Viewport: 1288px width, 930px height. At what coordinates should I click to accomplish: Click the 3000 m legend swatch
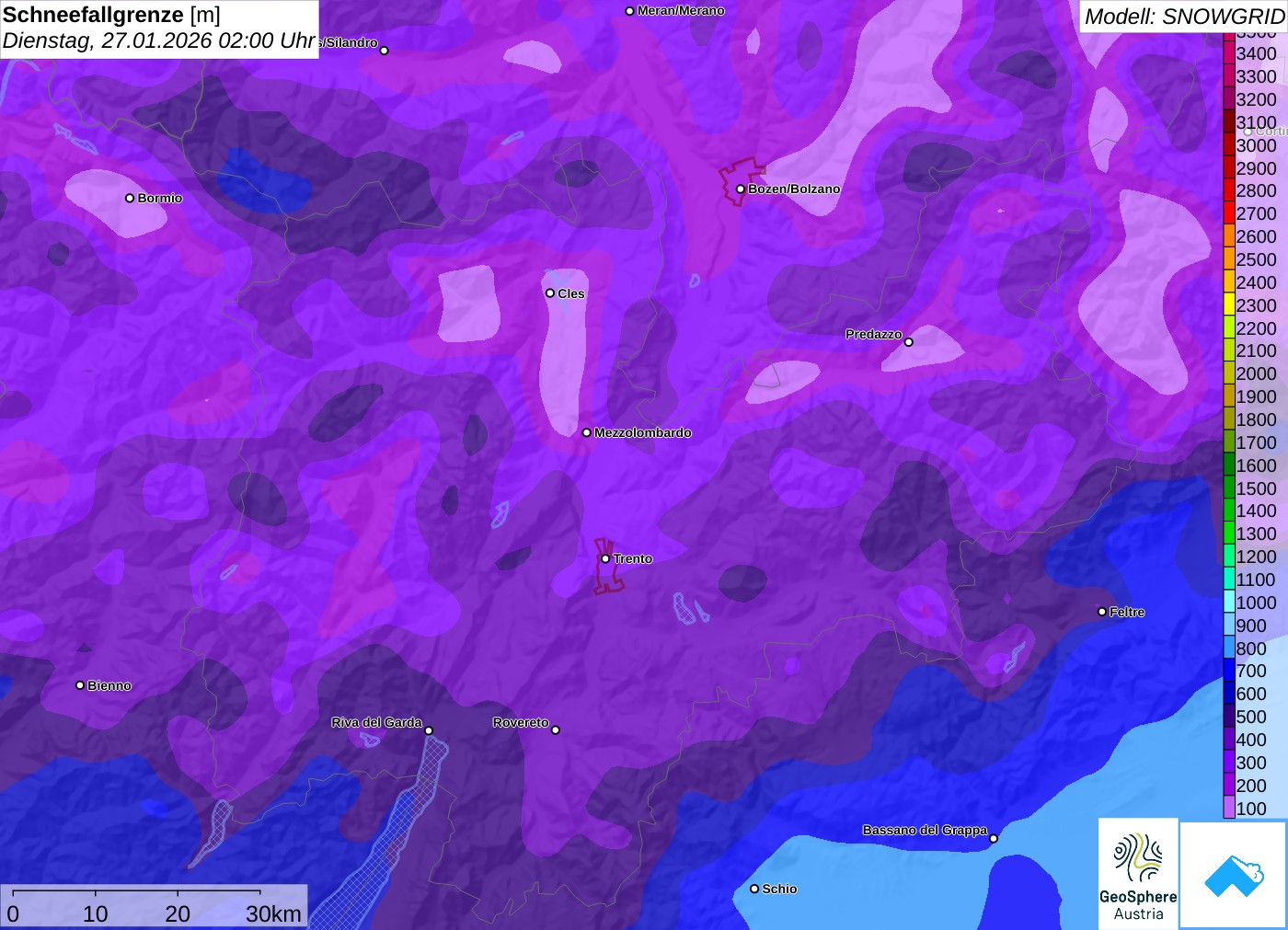(1229, 145)
